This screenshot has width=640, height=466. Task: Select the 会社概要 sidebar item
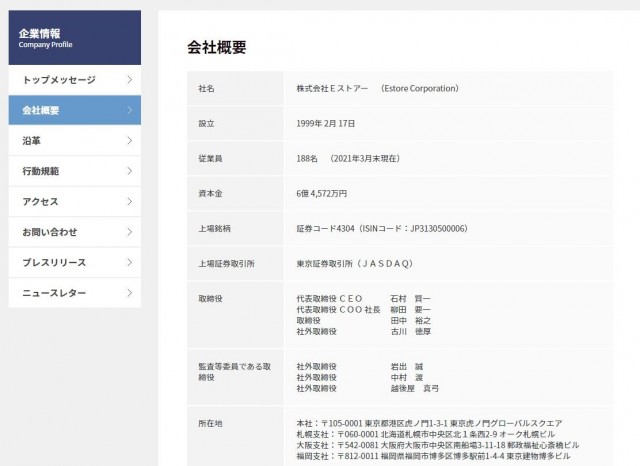point(75,110)
